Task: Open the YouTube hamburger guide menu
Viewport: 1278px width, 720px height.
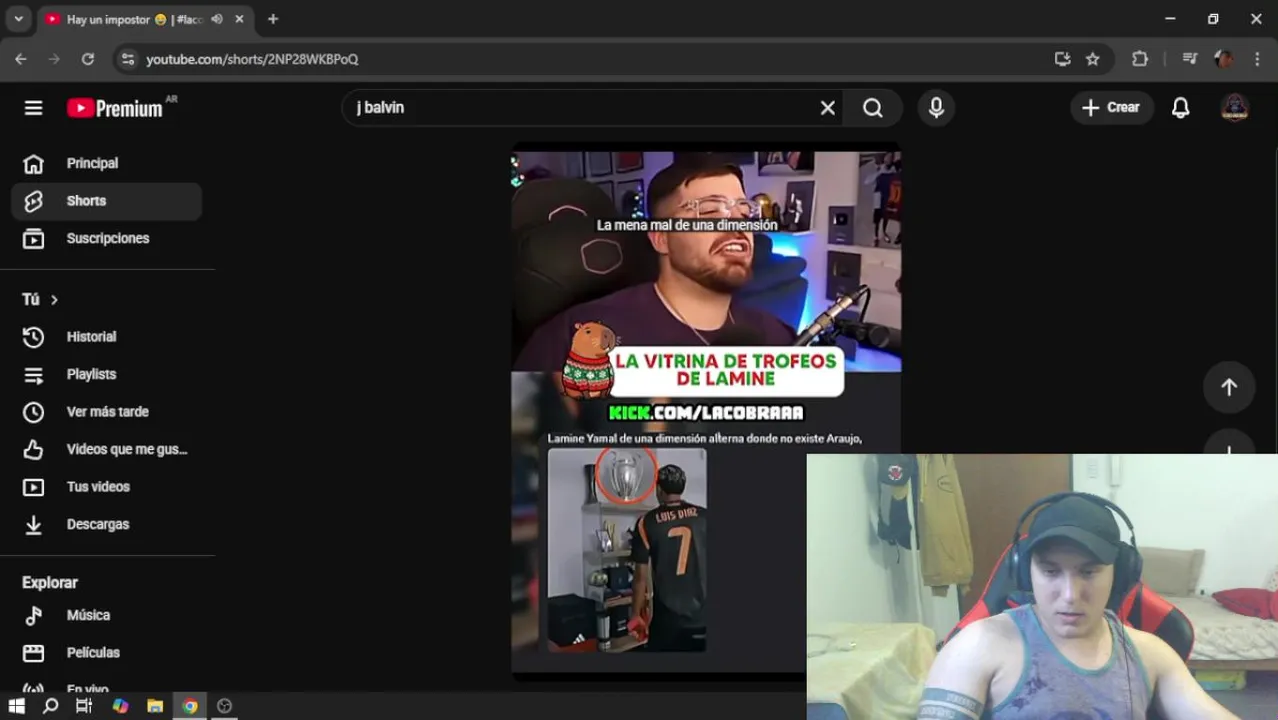Action: [33, 108]
